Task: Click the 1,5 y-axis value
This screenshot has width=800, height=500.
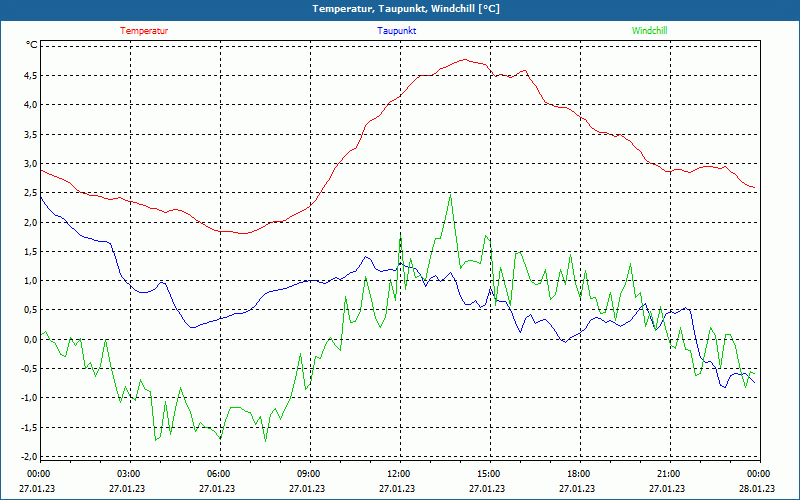Action: point(31,251)
